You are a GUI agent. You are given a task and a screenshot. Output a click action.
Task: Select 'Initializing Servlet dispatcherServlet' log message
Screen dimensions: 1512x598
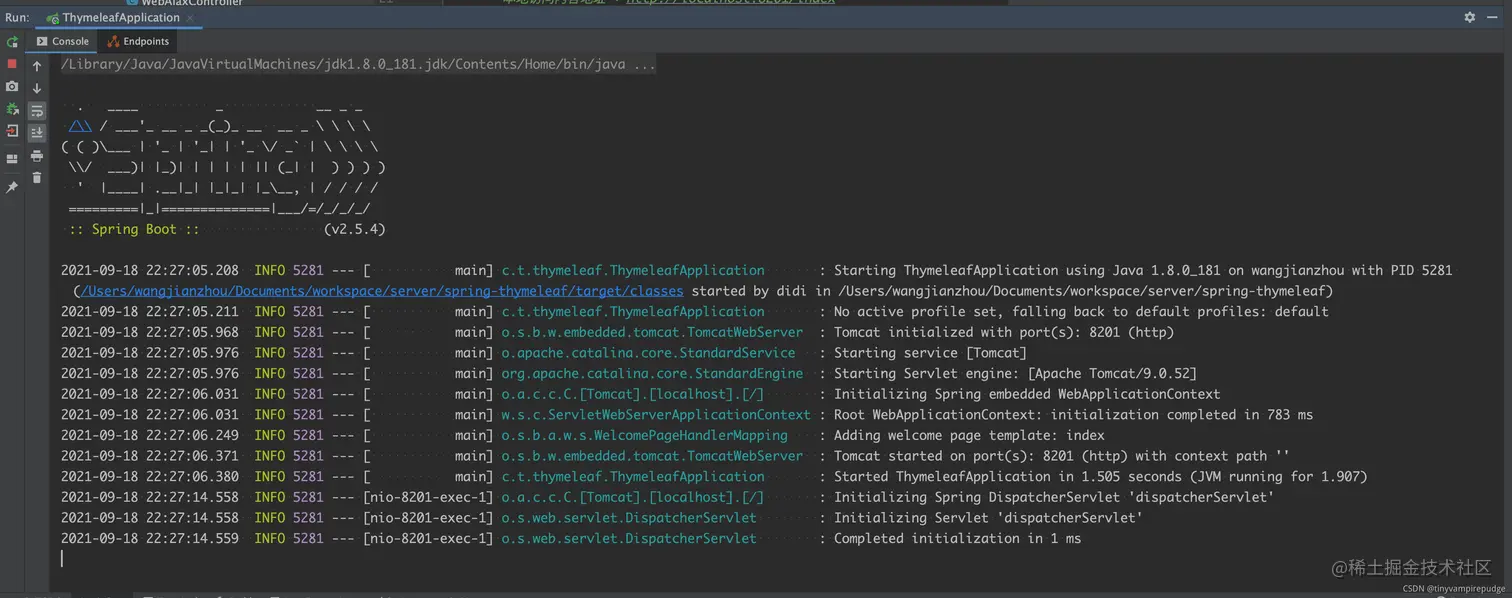click(988, 518)
